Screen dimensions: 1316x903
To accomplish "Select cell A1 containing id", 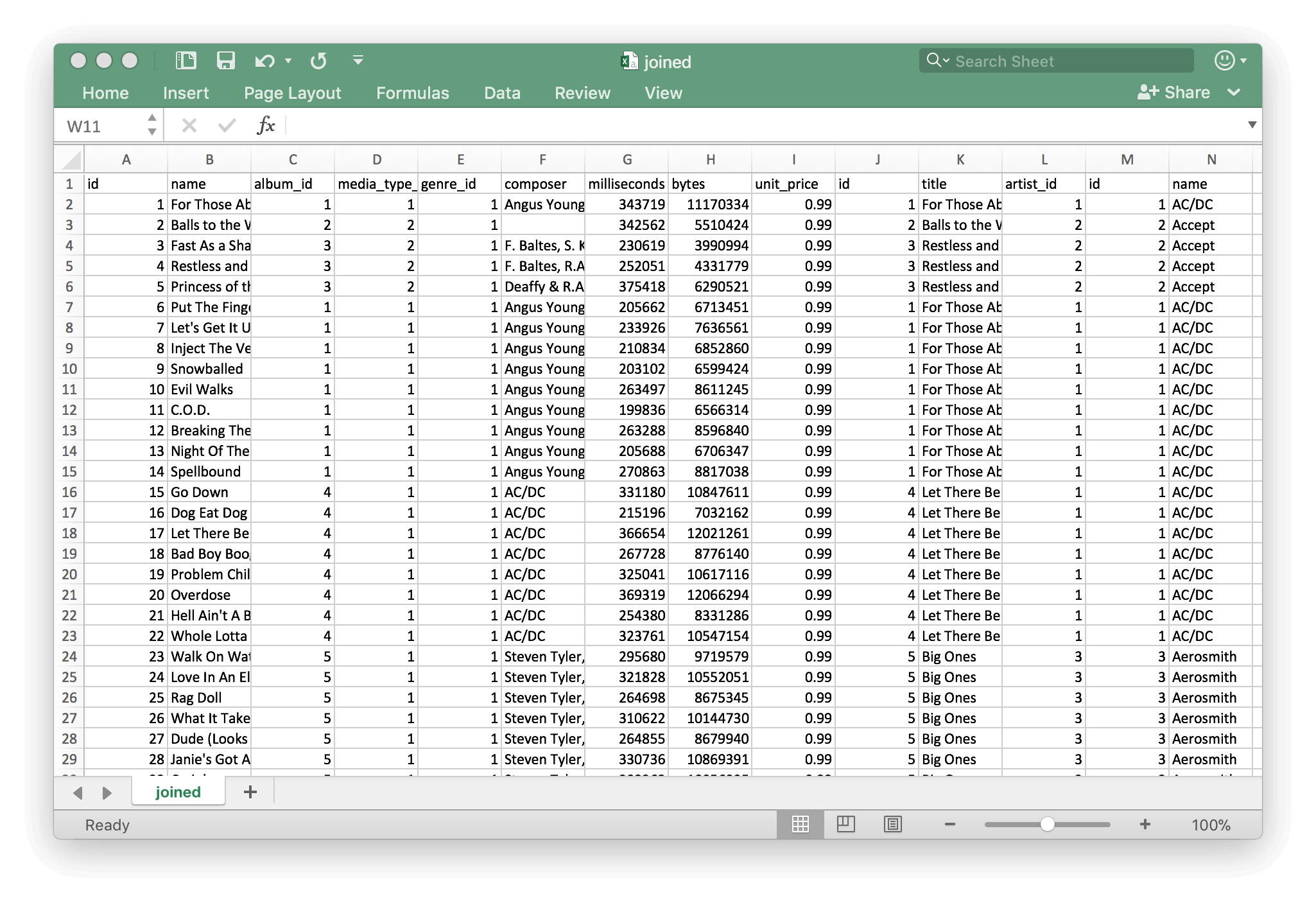I will (x=126, y=184).
